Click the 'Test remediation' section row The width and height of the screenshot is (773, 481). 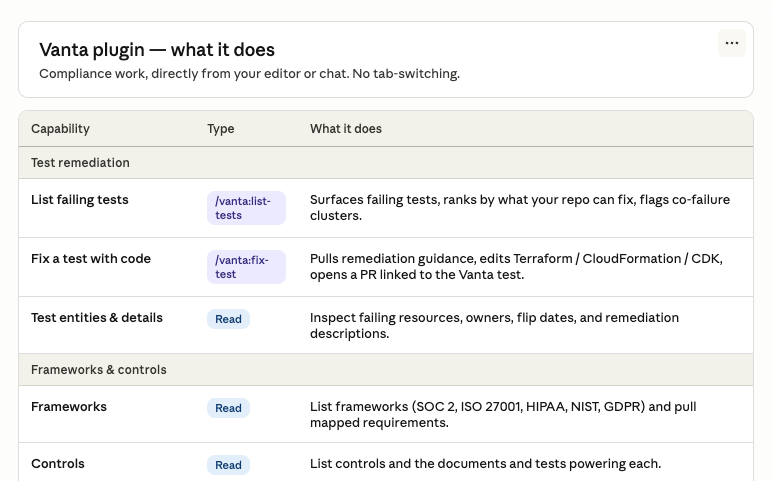tap(386, 163)
